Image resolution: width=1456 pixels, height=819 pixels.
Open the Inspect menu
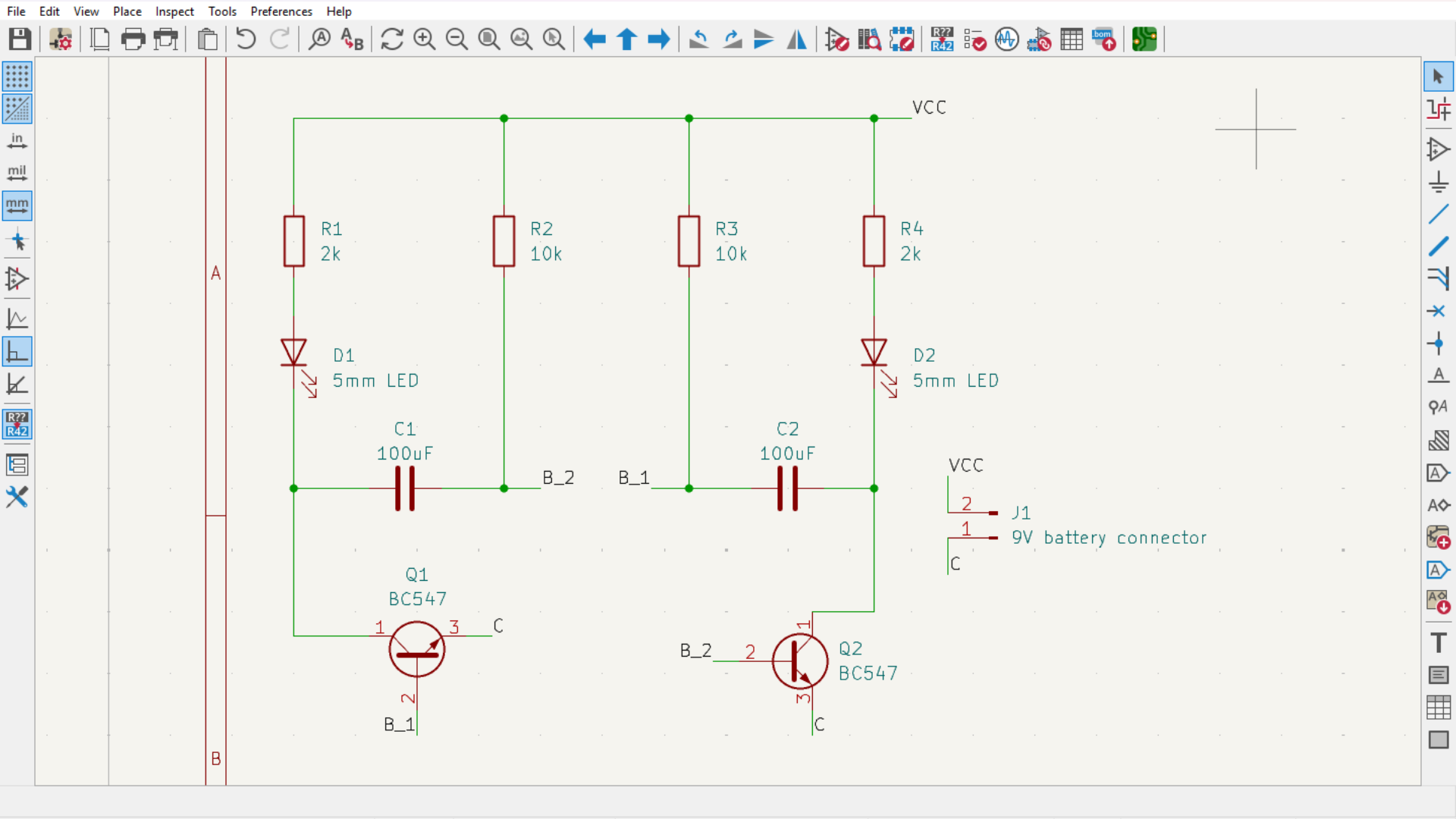174,11
